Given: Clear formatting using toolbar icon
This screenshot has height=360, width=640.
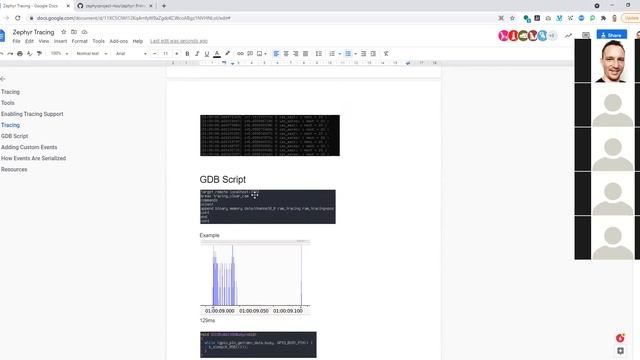Looking at the screenshot, I should click(386, 53).
